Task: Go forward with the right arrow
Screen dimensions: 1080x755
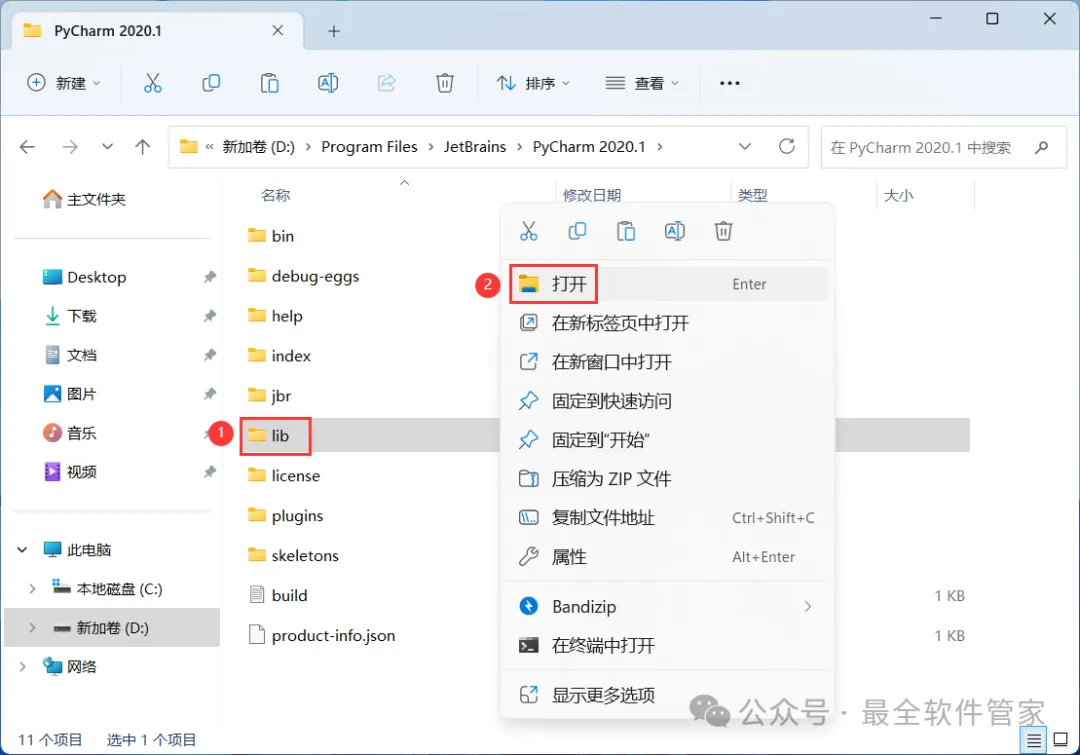Action: pyautogui.click(x=70, y=147)
